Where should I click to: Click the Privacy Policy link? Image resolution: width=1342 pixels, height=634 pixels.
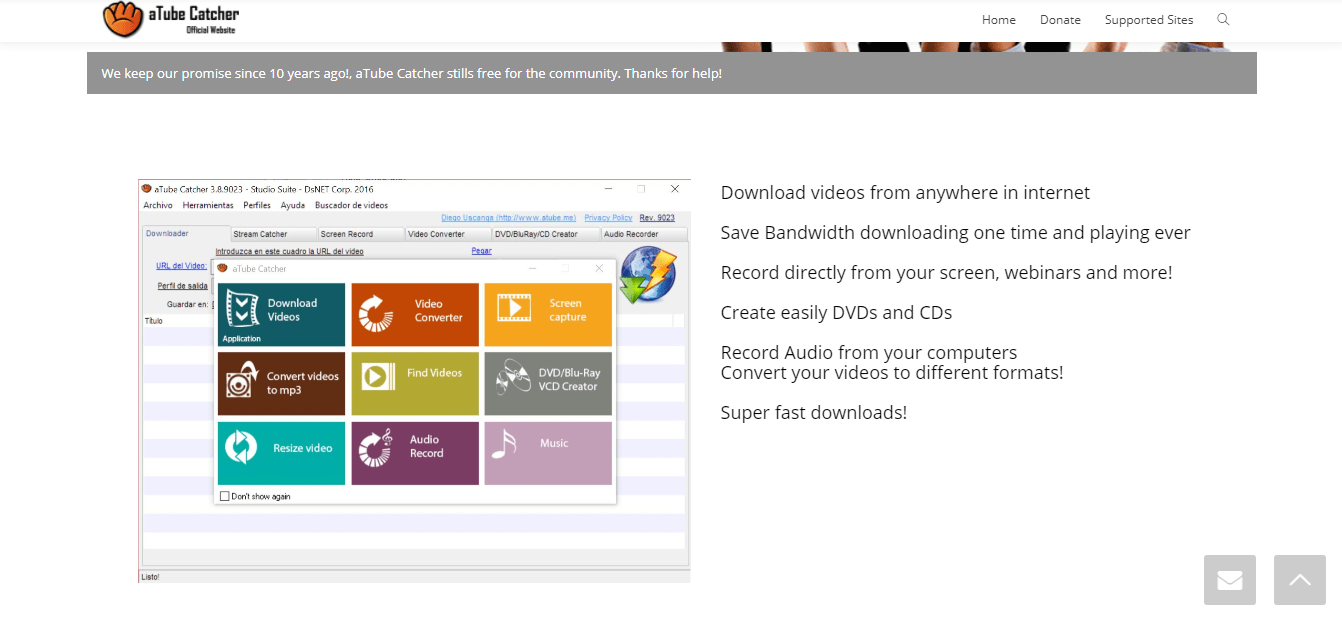tap(608, 218)
